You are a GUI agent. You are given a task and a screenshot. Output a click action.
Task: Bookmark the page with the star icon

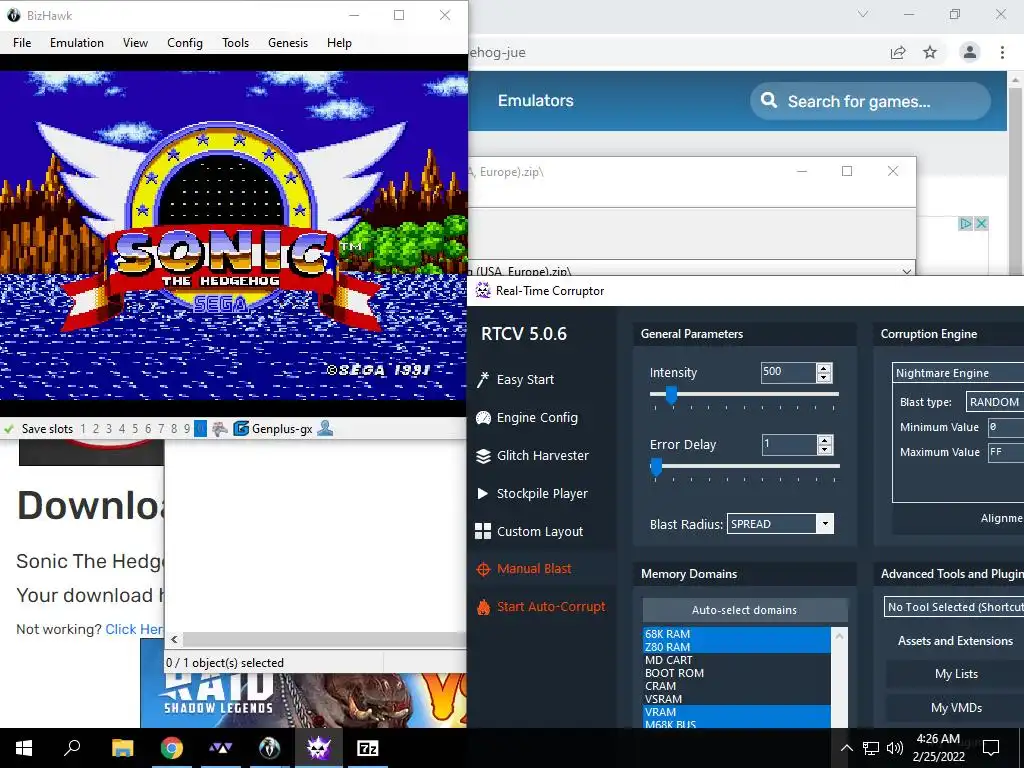[930, 52]
